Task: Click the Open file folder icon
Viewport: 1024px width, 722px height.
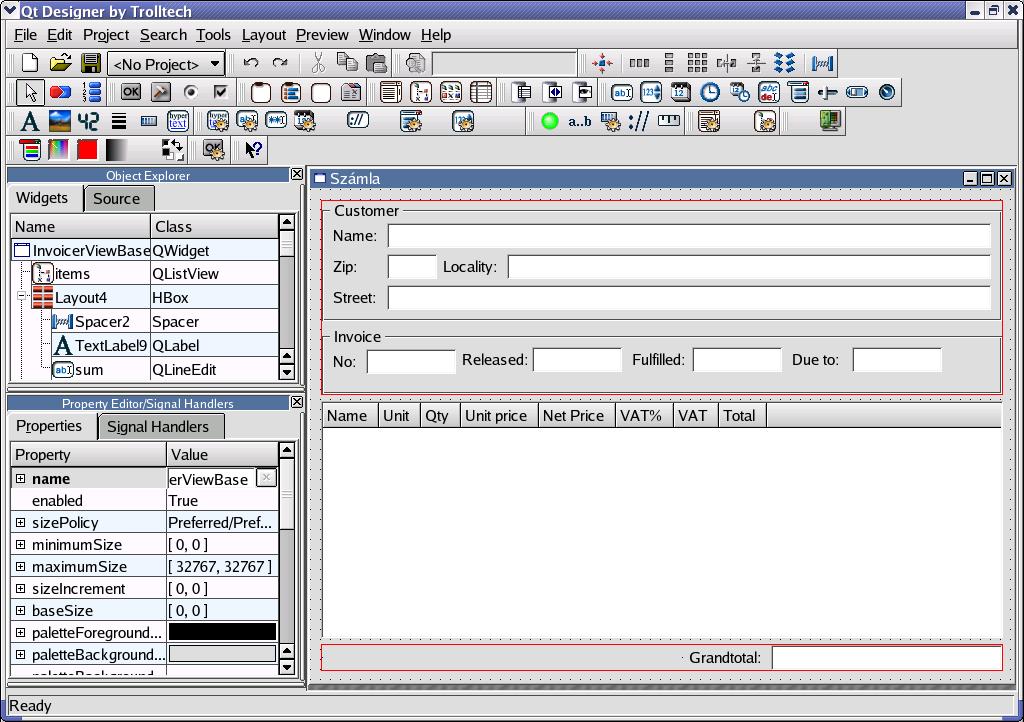Action: coord(60,63)
